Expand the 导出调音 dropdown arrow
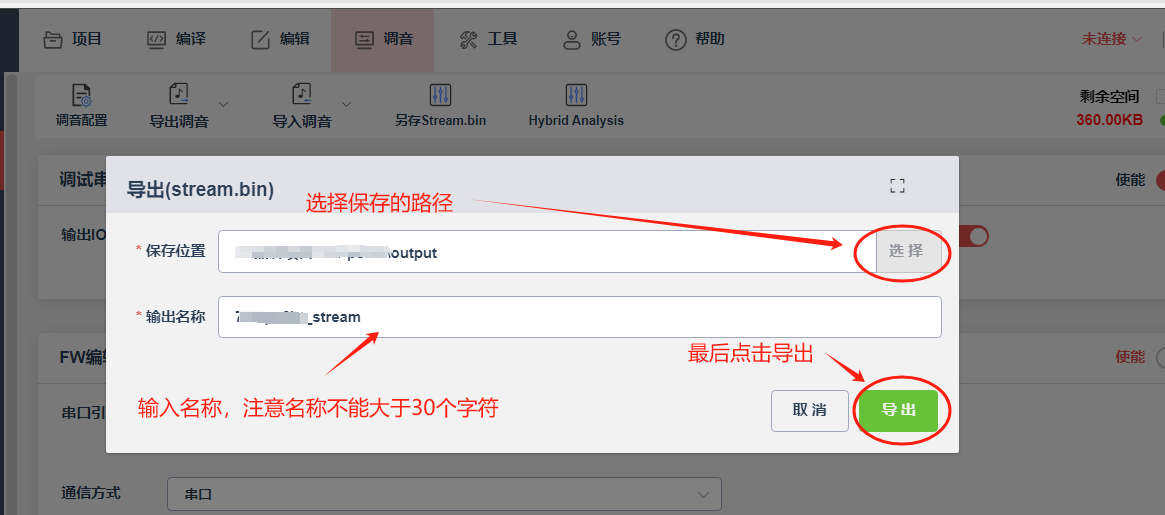1165x515 pixels. point(224,103)
